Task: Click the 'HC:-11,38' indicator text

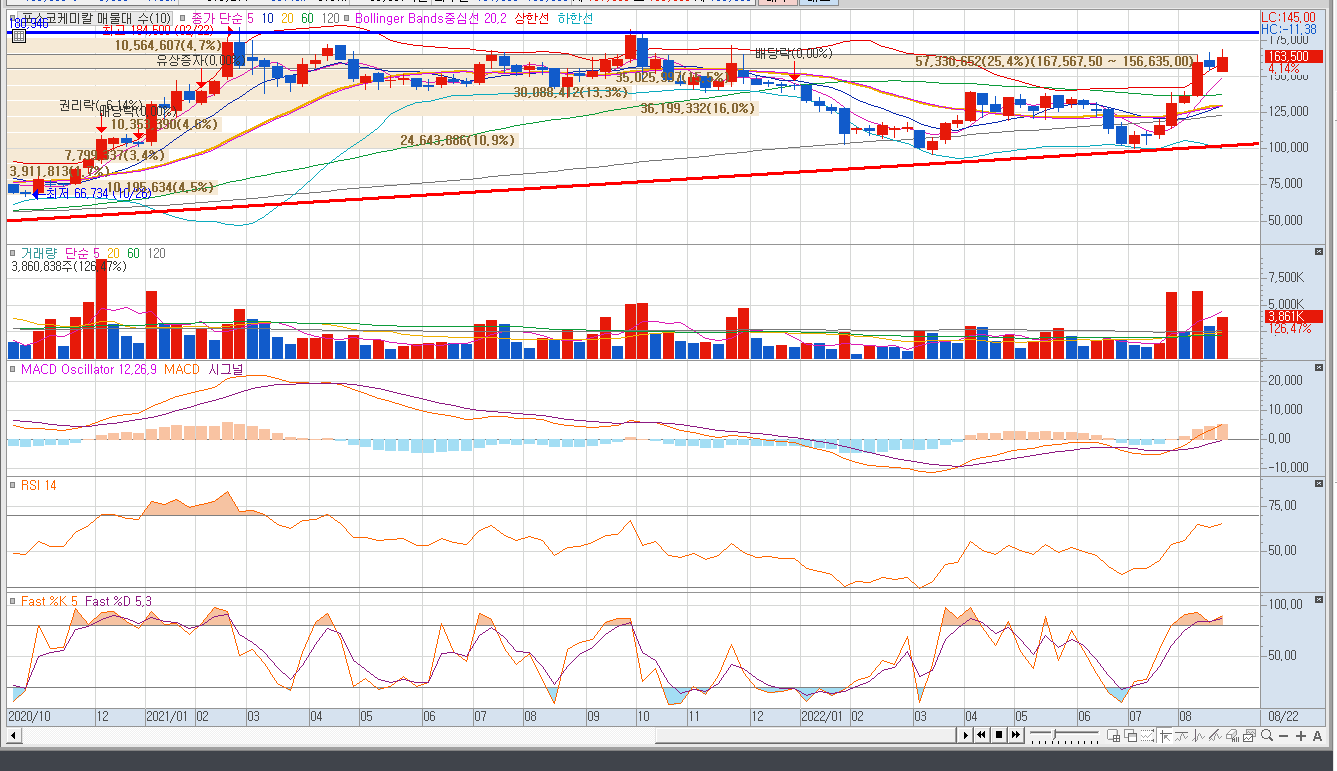Action: pyautogui.click(x=1288, y=30)
